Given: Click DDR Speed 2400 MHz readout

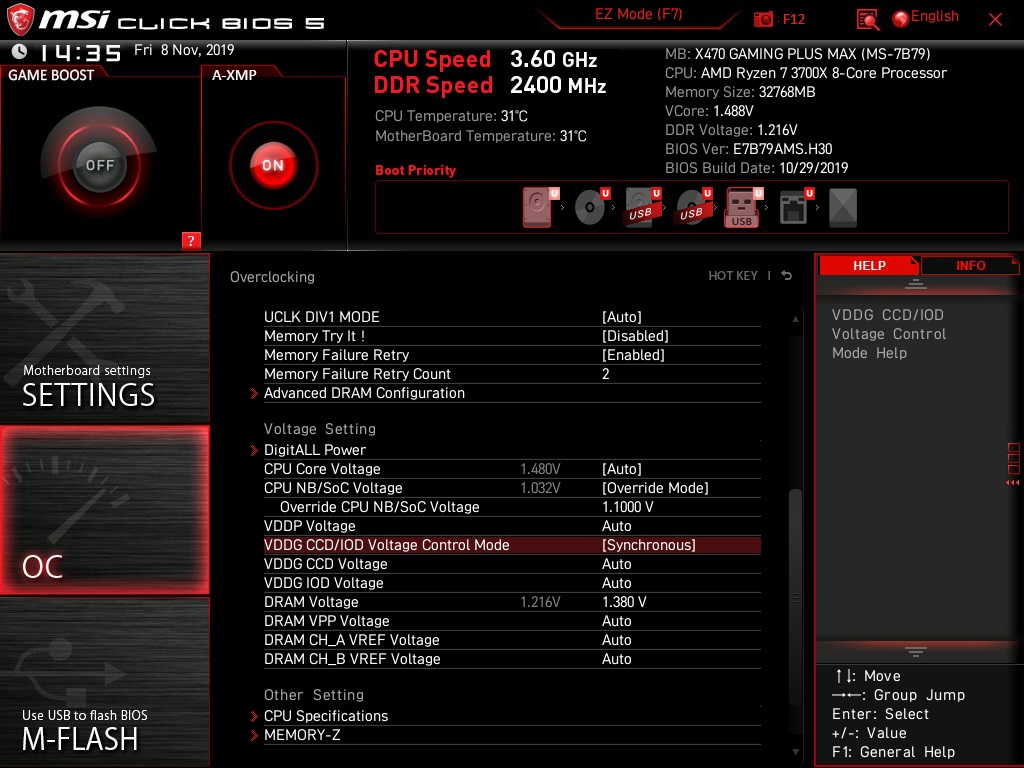Looking at the screenshot, I should tap(490, 86).
